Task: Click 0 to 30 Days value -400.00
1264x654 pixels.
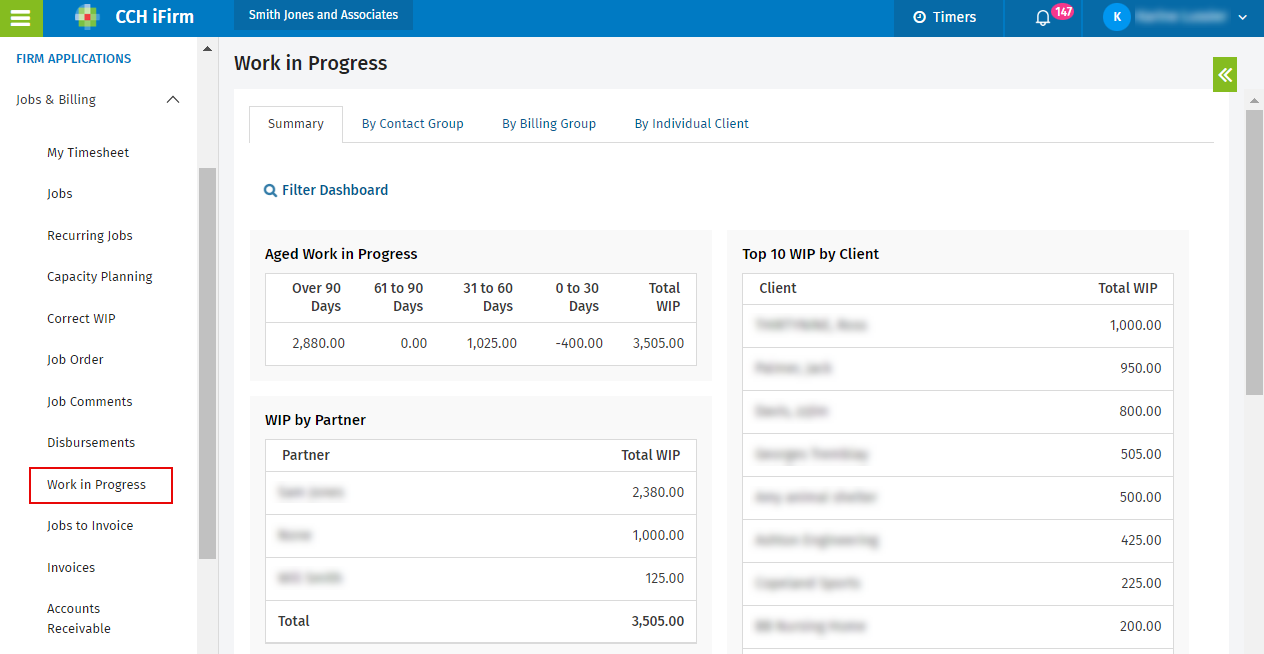Action: [579, 343]
